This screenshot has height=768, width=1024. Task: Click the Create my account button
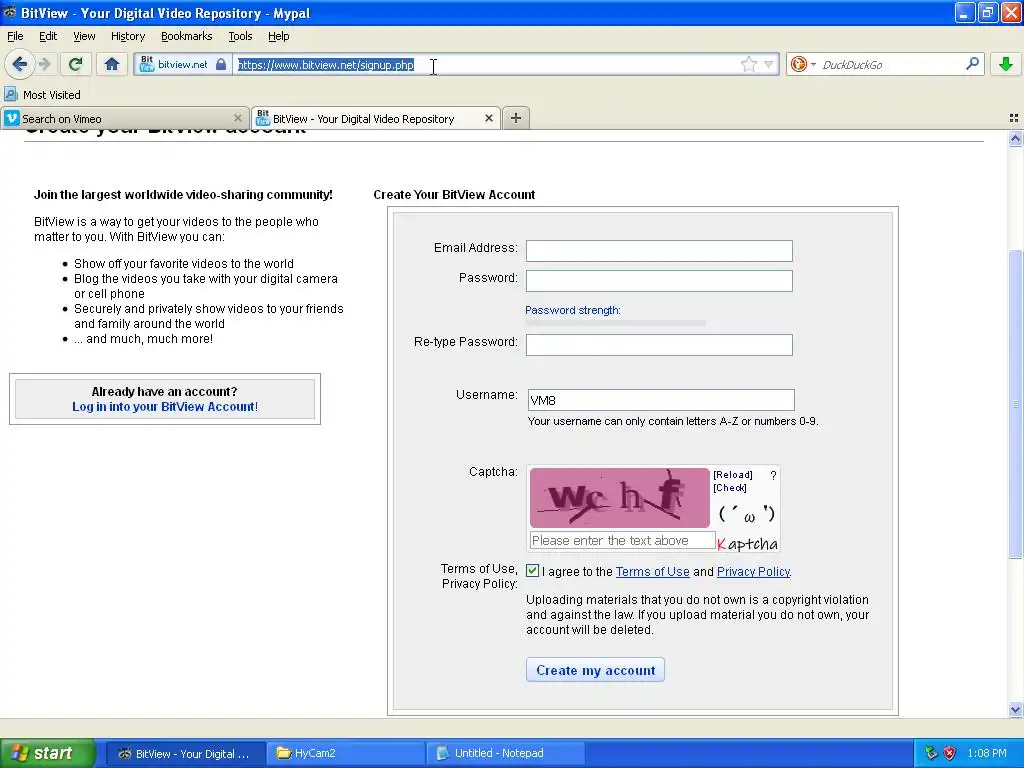pyautogui.click(x=595, y=670)
